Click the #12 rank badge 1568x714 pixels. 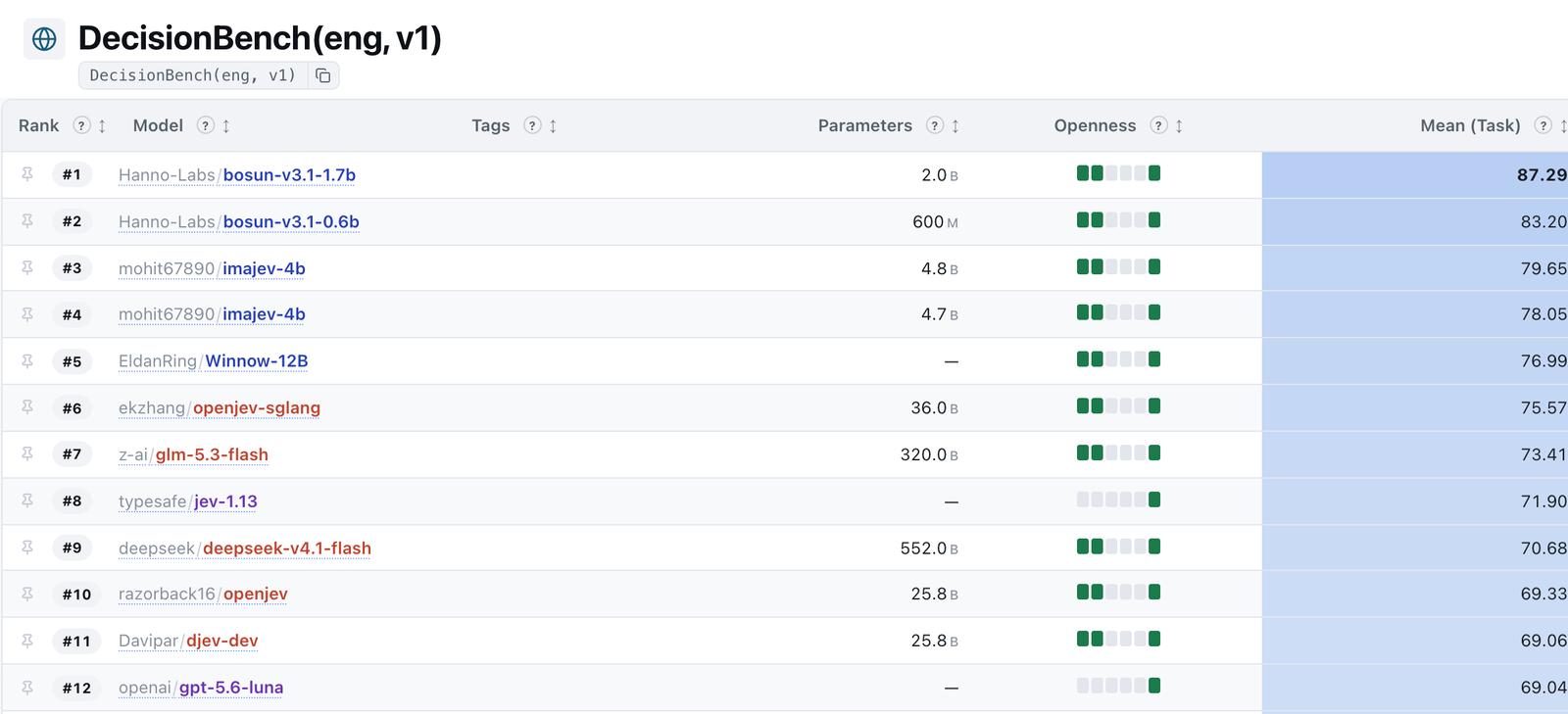76,688
